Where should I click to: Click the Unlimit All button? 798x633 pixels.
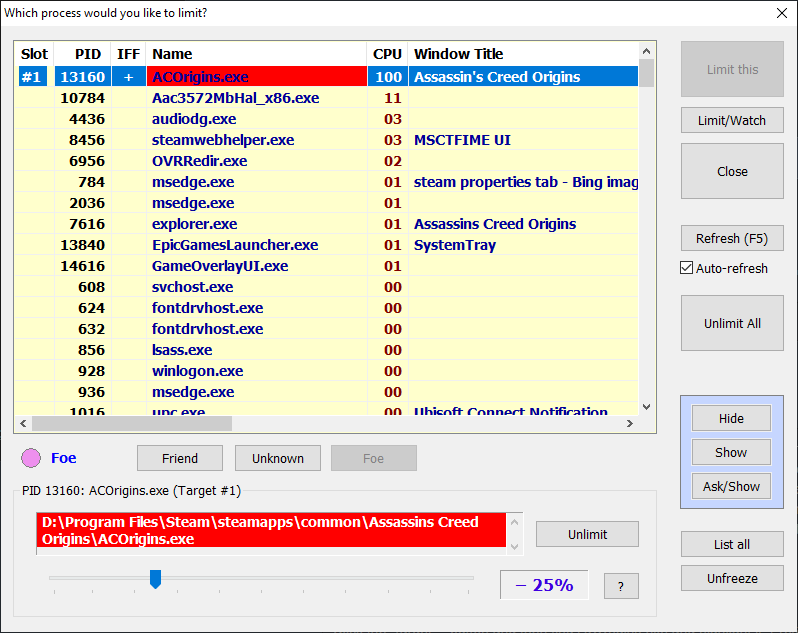tap(732, 323)
